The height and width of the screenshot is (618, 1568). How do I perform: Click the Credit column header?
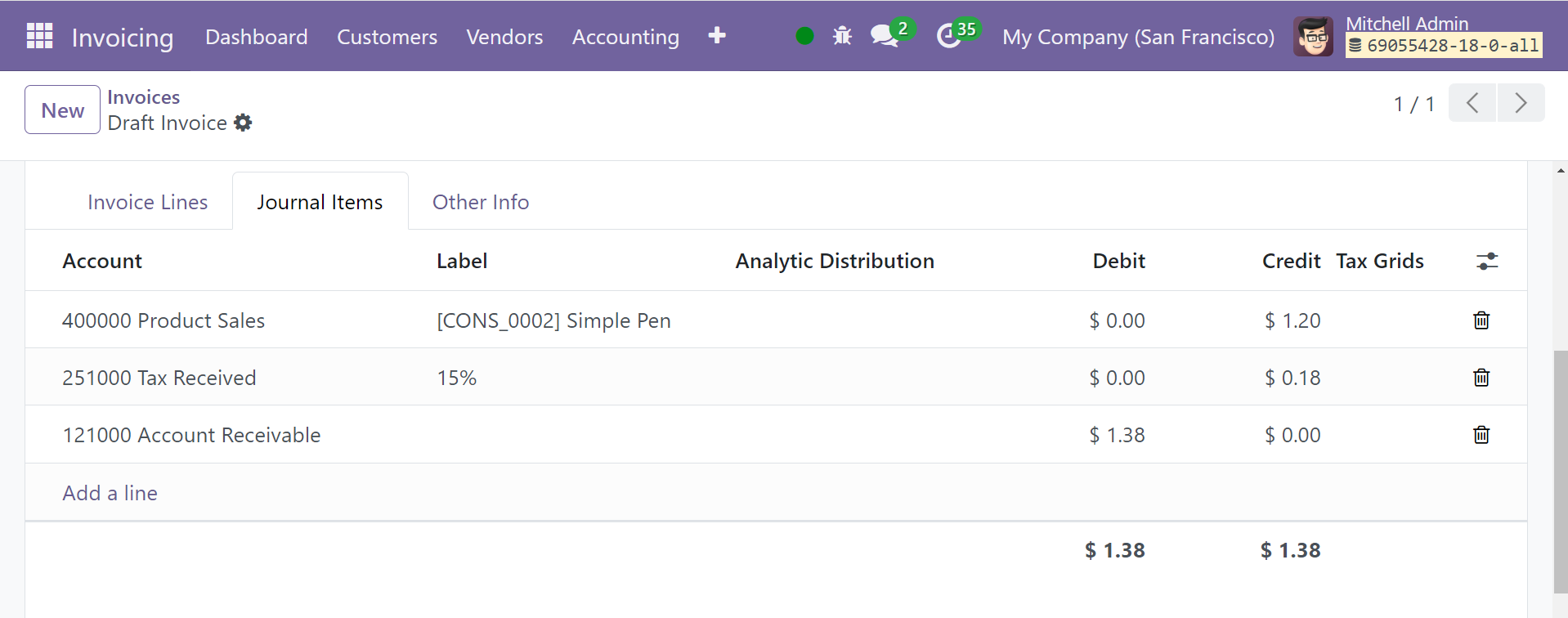1291,261
